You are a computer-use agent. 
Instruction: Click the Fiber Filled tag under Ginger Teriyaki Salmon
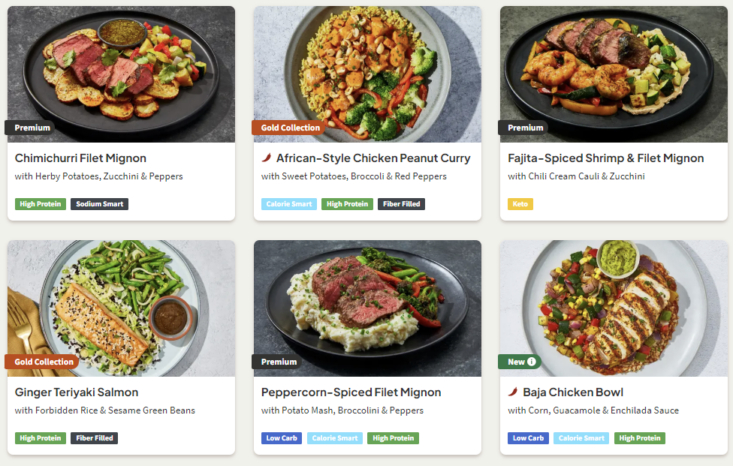(x=94, y=438)
